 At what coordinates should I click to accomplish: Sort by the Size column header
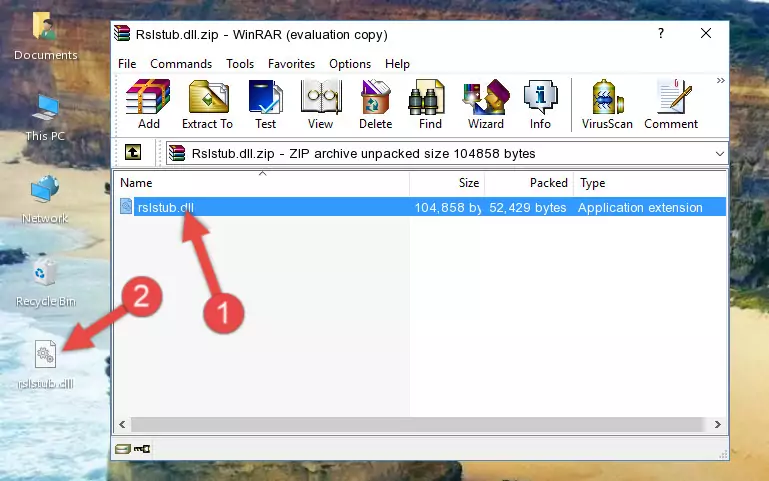447,183
